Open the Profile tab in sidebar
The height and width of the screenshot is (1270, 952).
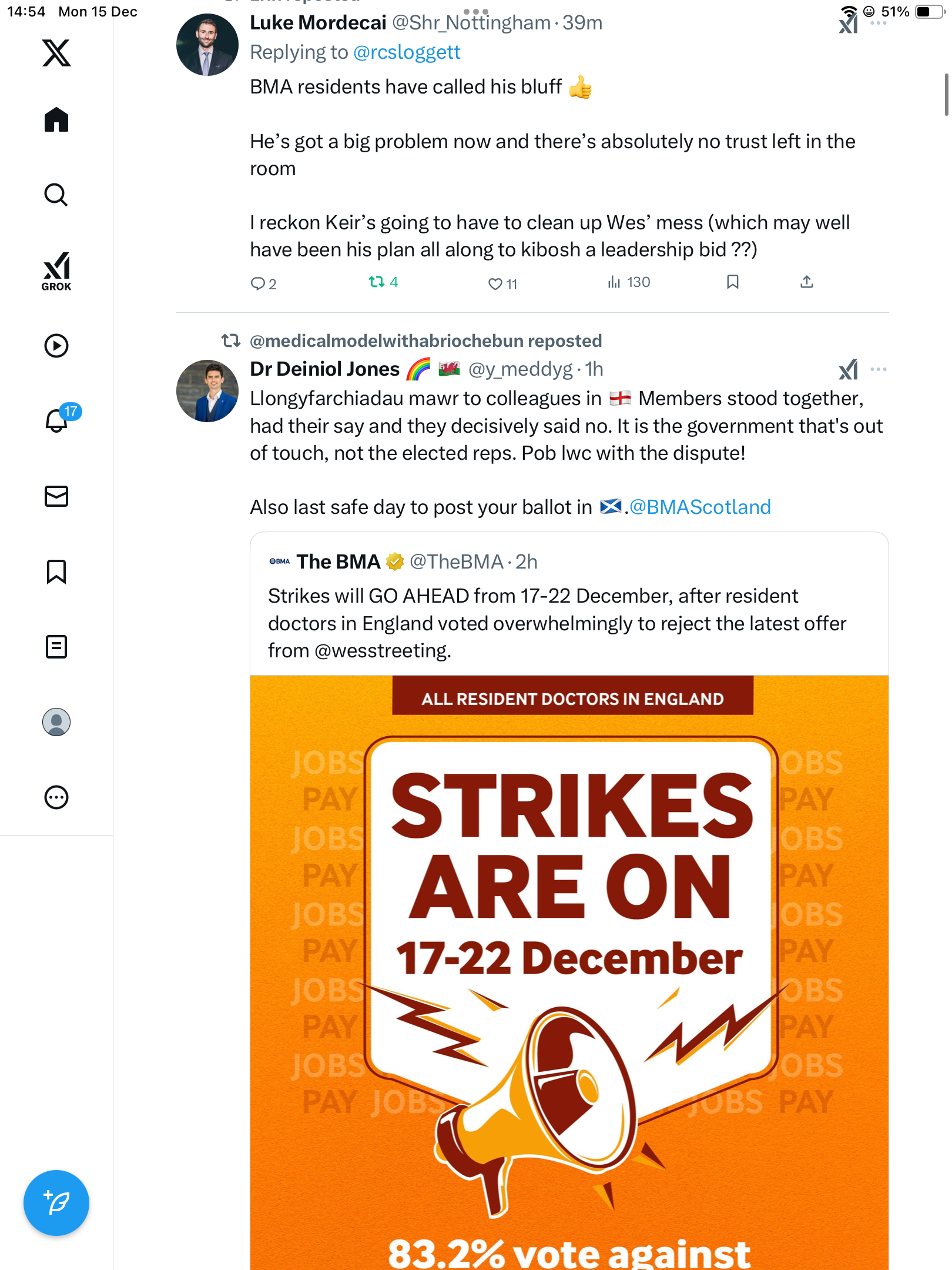click(56, 722)
